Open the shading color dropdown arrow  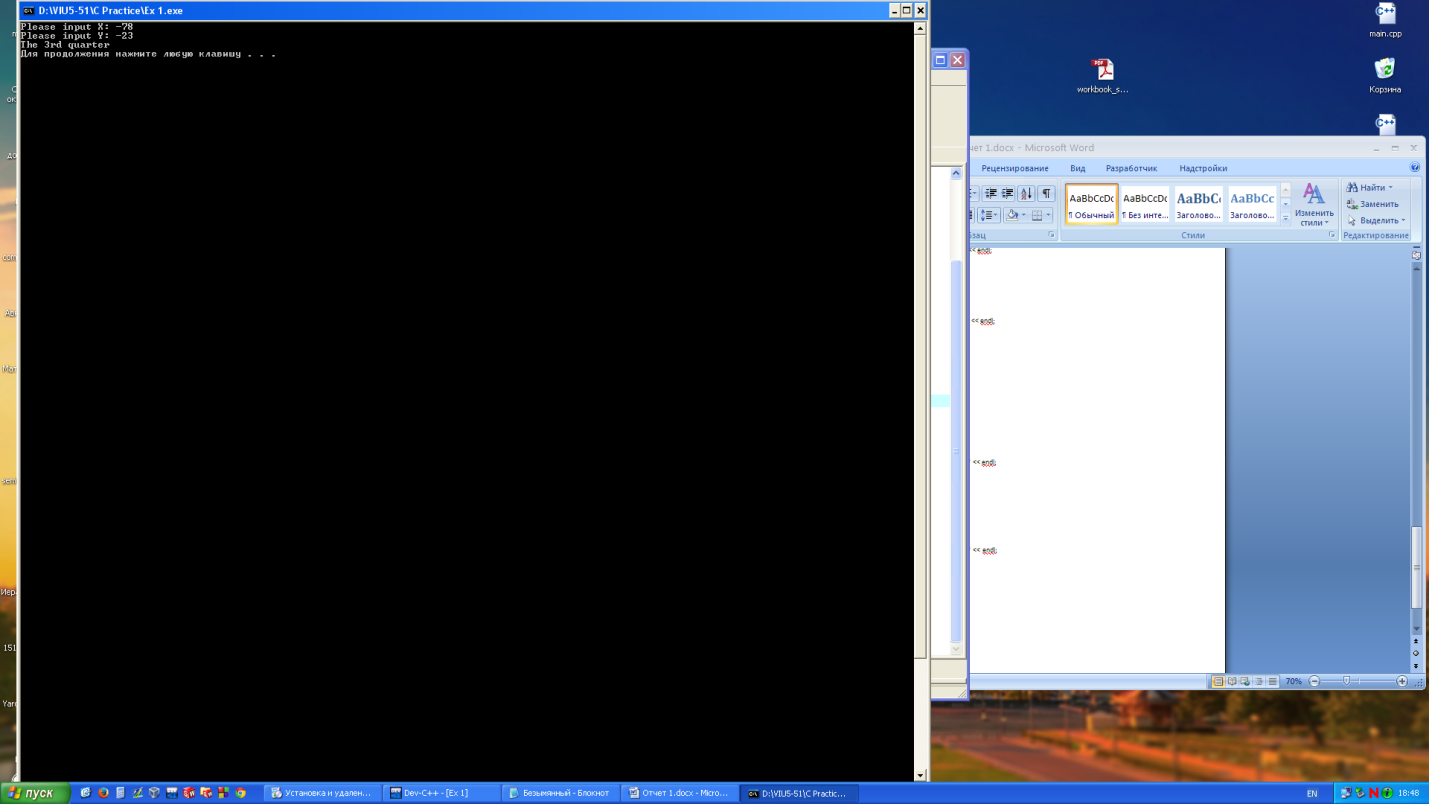tap(1024, 215)
